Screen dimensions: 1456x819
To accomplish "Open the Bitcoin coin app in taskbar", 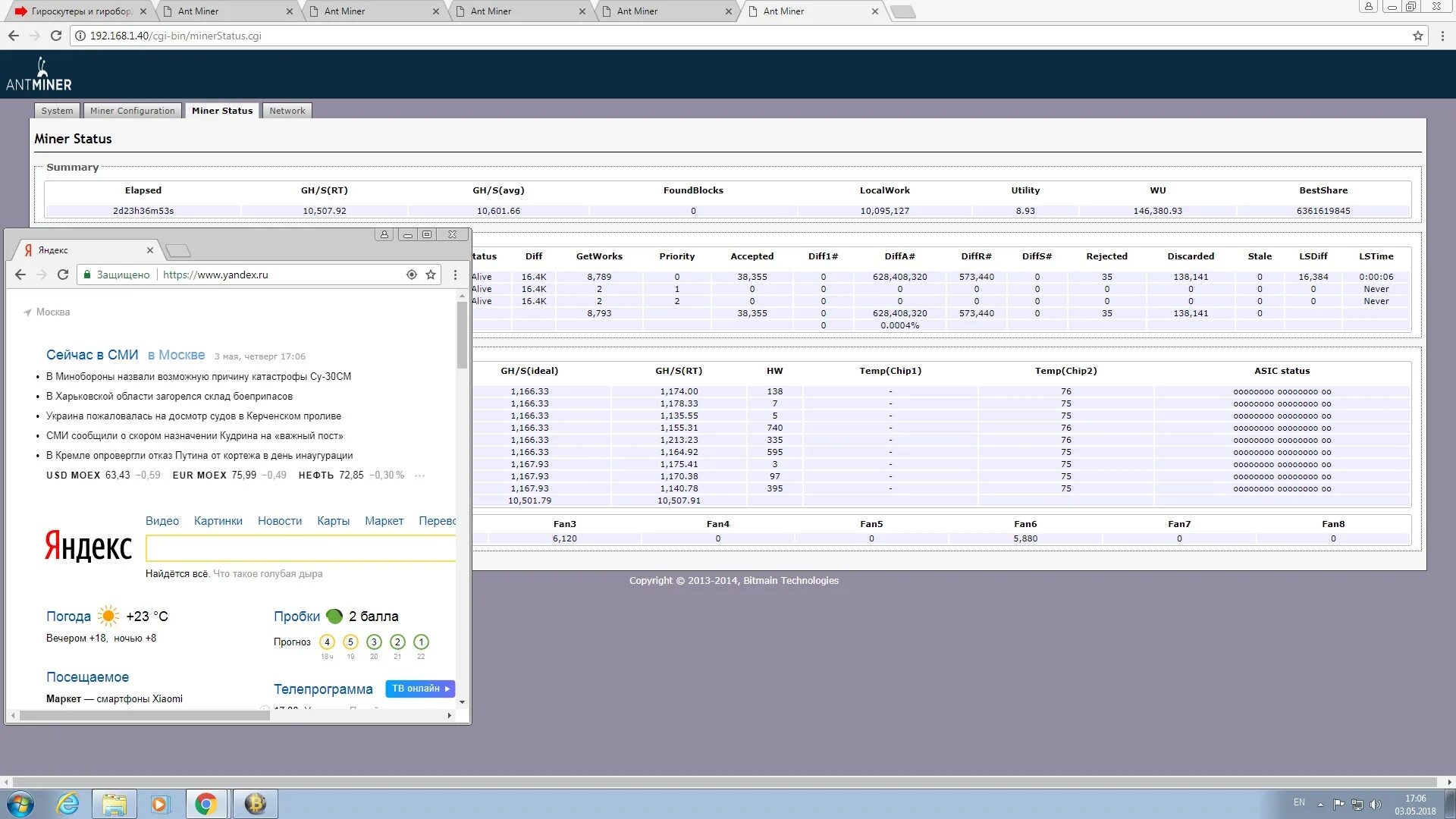I will 255,804.
